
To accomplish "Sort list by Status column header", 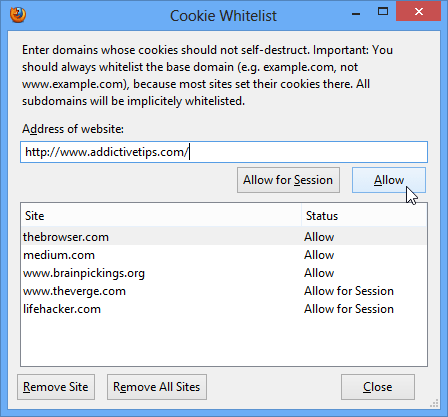I will pyautogui.click(x=364, y=216).
